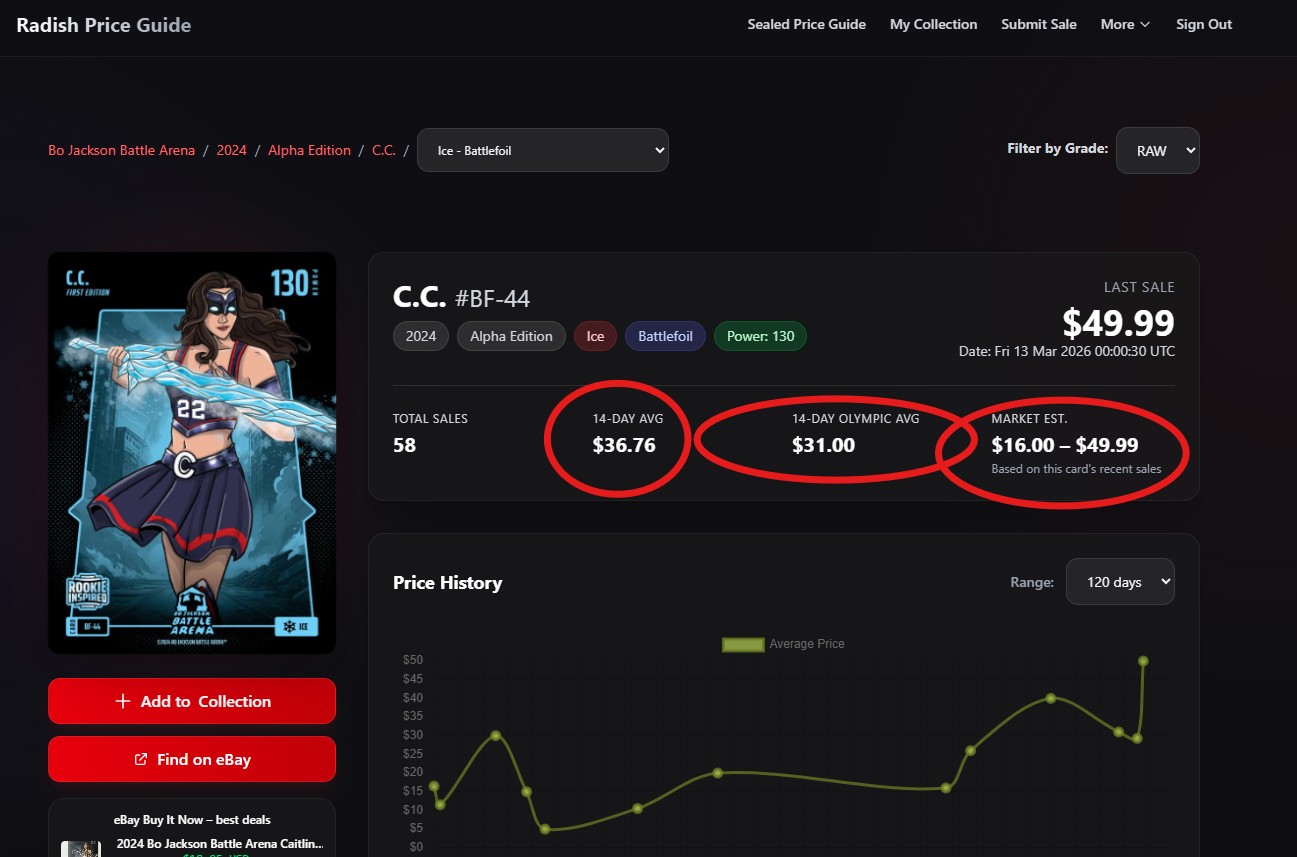The height and width of the screenshot is (857, 1297).
Task: Click the external link icon on Find on eBay
Action: tap(141, 759)
